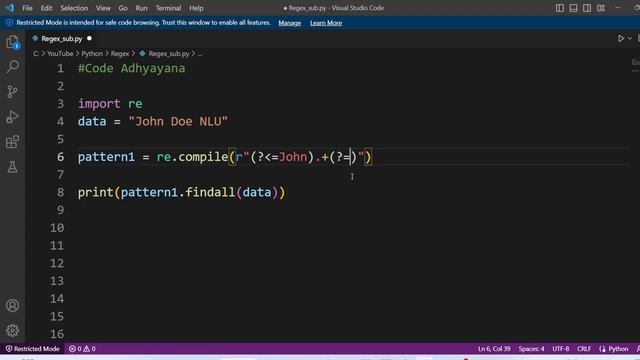640x360 pixels.
Task: Open the View menu
Action: [x=103, y=8]
